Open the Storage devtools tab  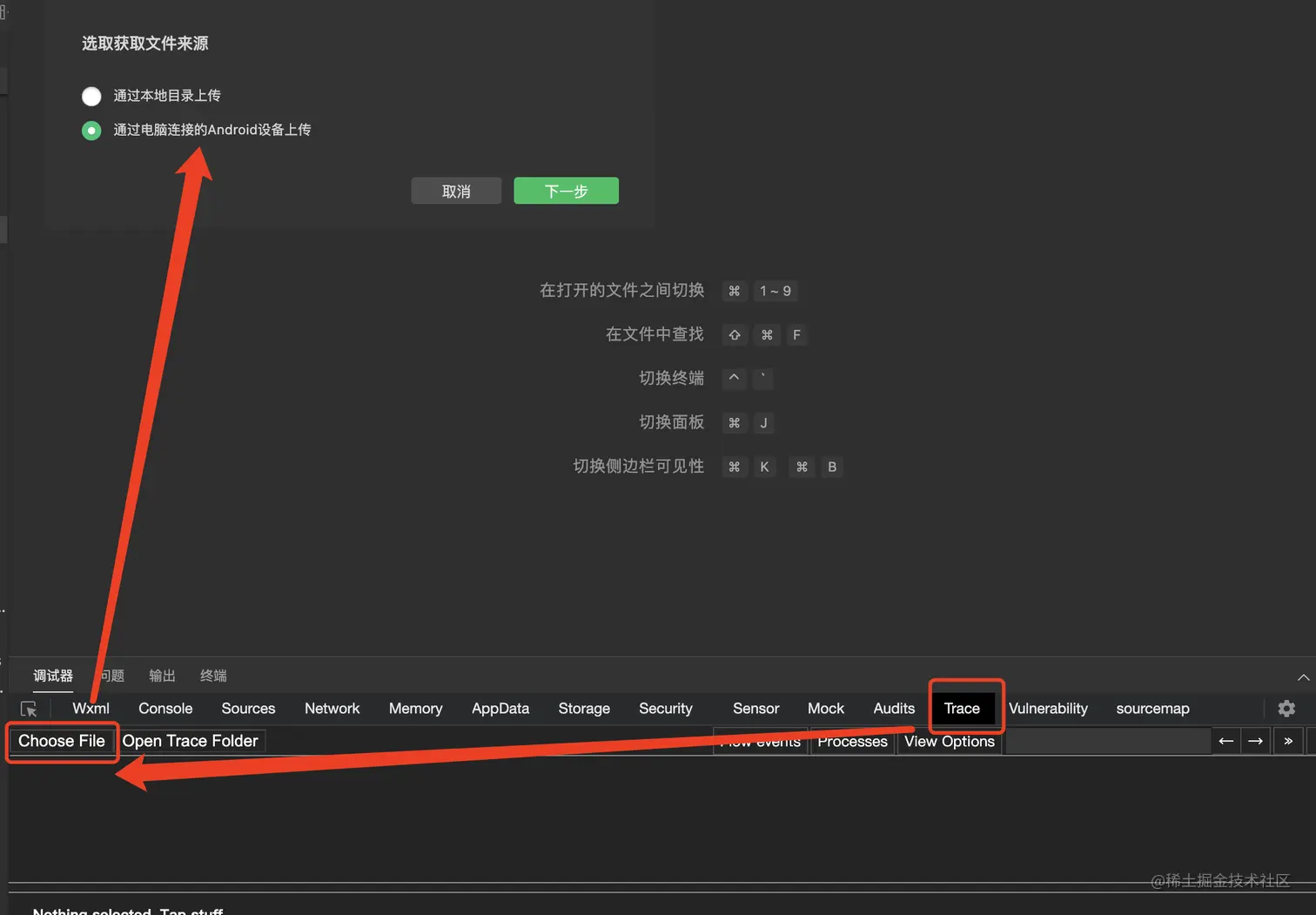click(x=584, y=709)
